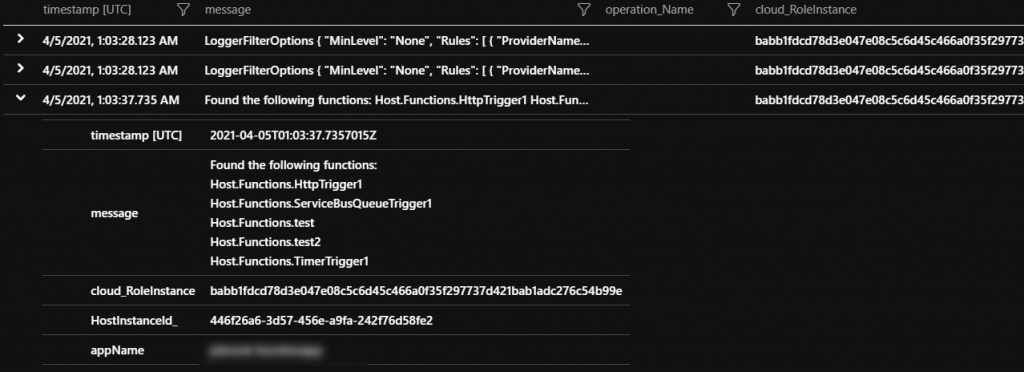
Task: Select the 'Found the following functions' row message
Action: [397, 100]
